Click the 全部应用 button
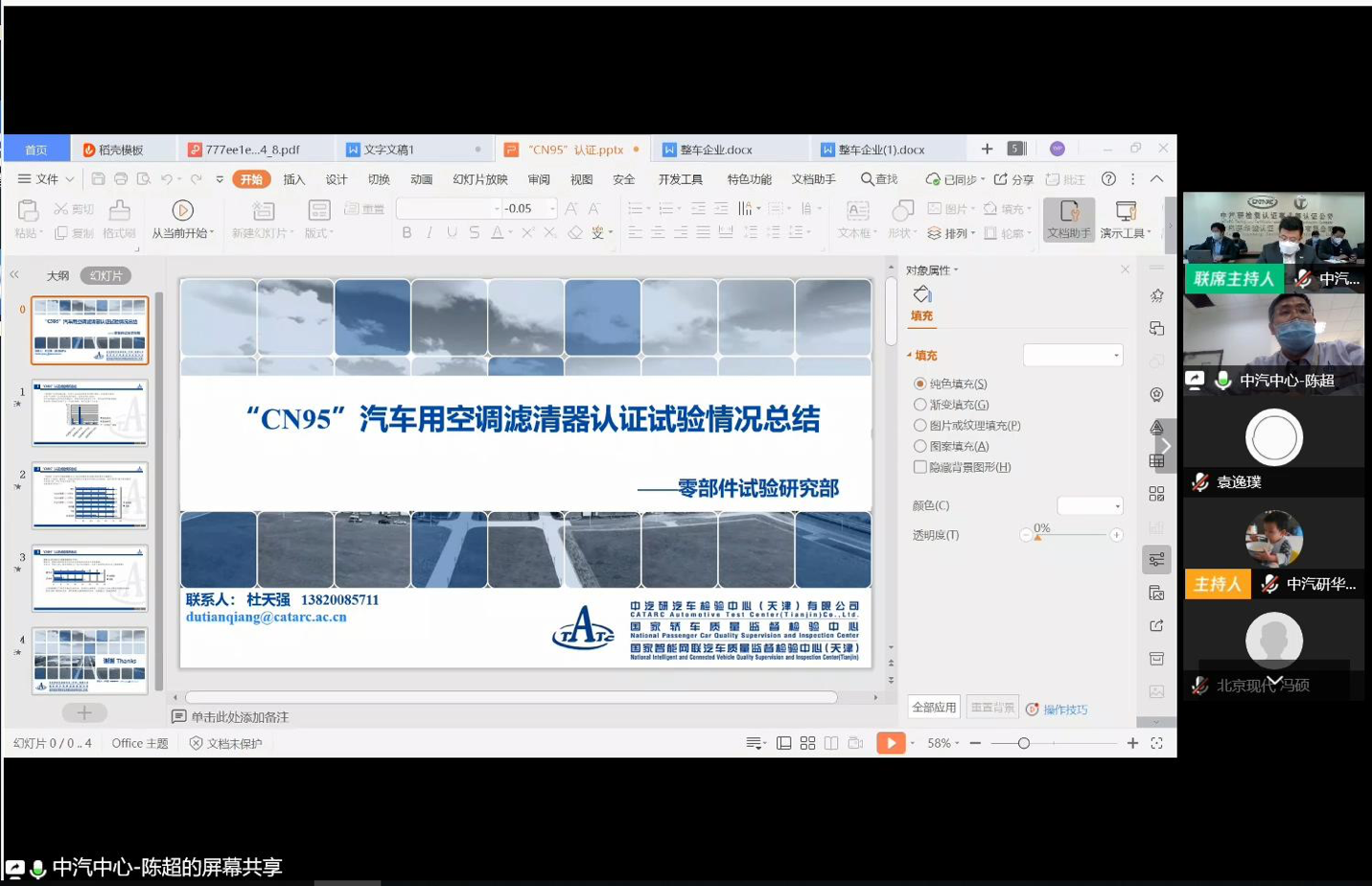Image resolution: width=1372 pixels, height=886 pixels. click(x=934, y=708)
